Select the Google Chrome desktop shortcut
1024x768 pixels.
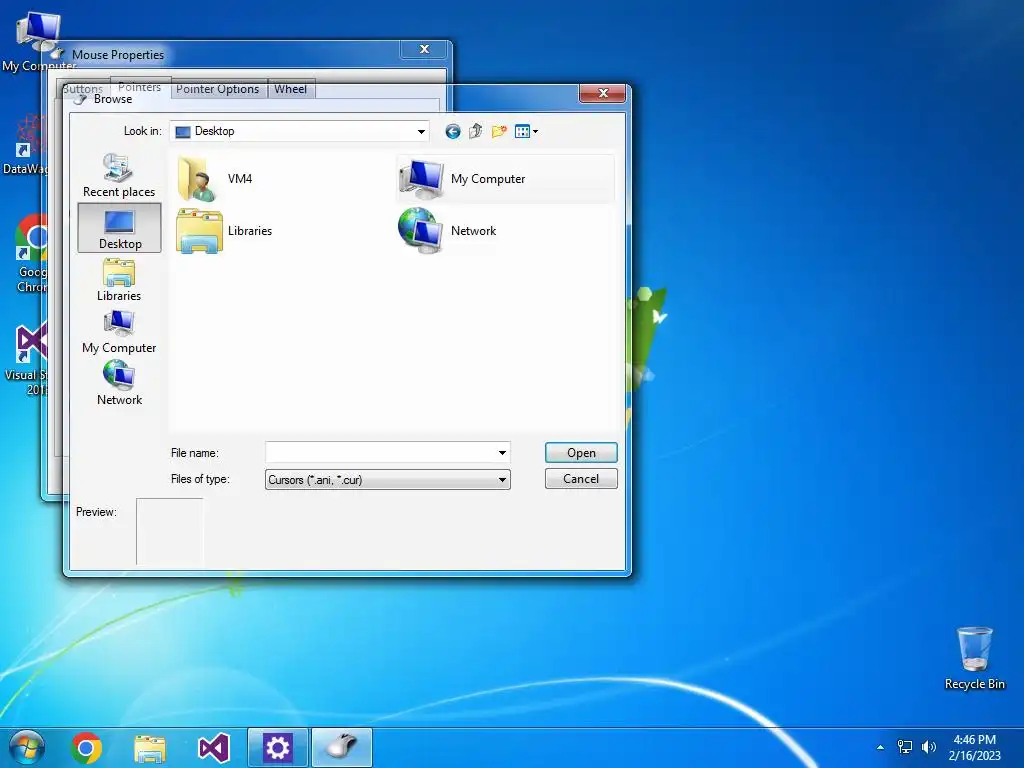click(x=32, y=253)
